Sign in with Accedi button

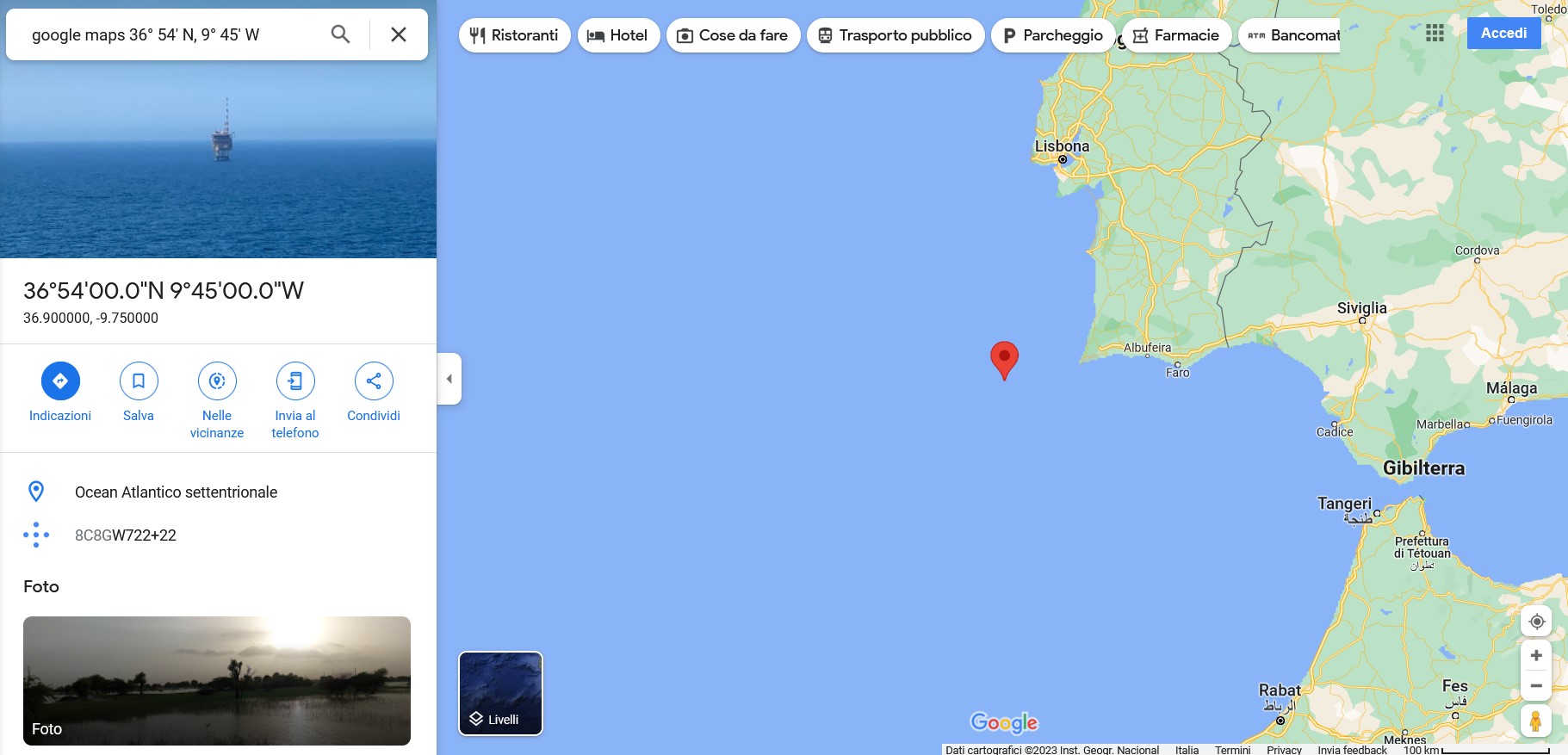[1504, 33]
